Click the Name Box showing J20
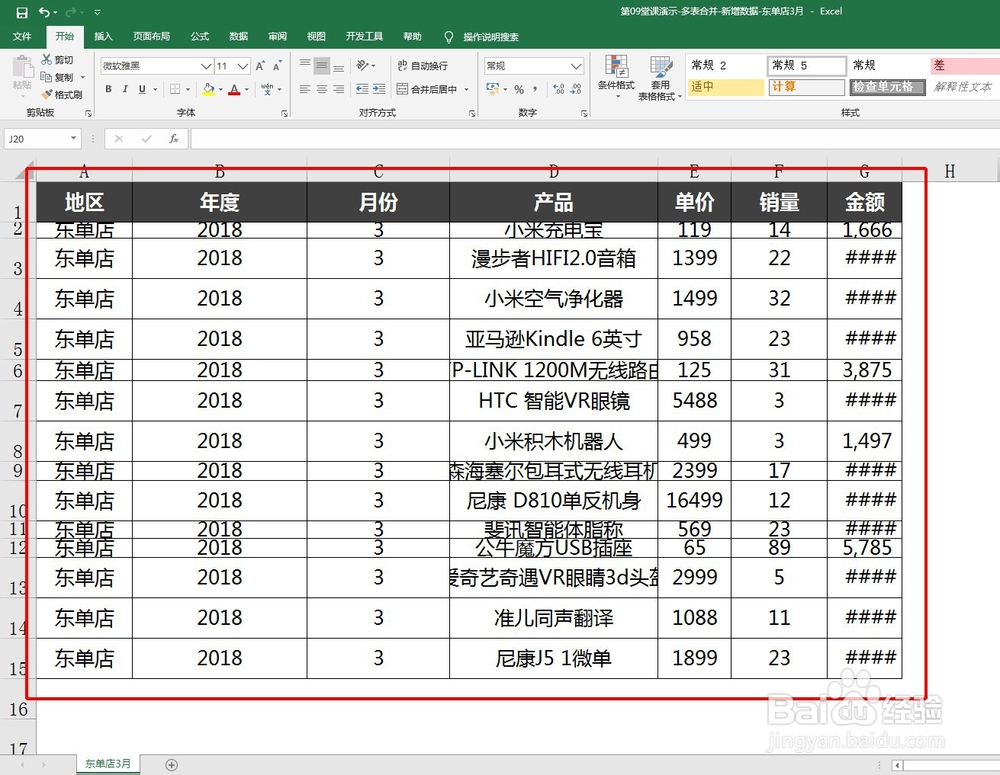1000x775 pixels. tap(42, 138)
